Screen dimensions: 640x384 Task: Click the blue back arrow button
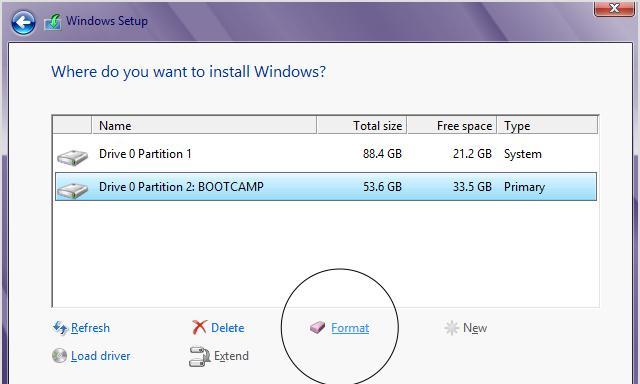(x=23, y=22)
